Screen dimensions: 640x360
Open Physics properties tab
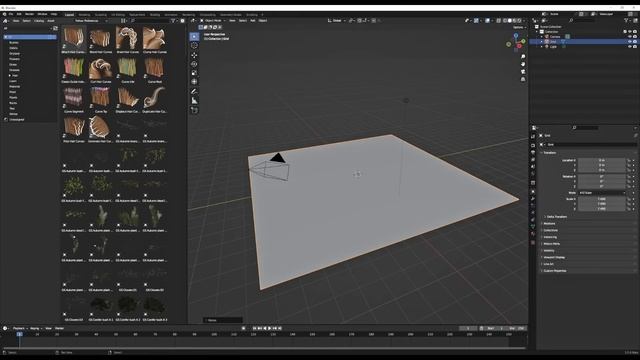pyautogui.click(x=533, y=213)
